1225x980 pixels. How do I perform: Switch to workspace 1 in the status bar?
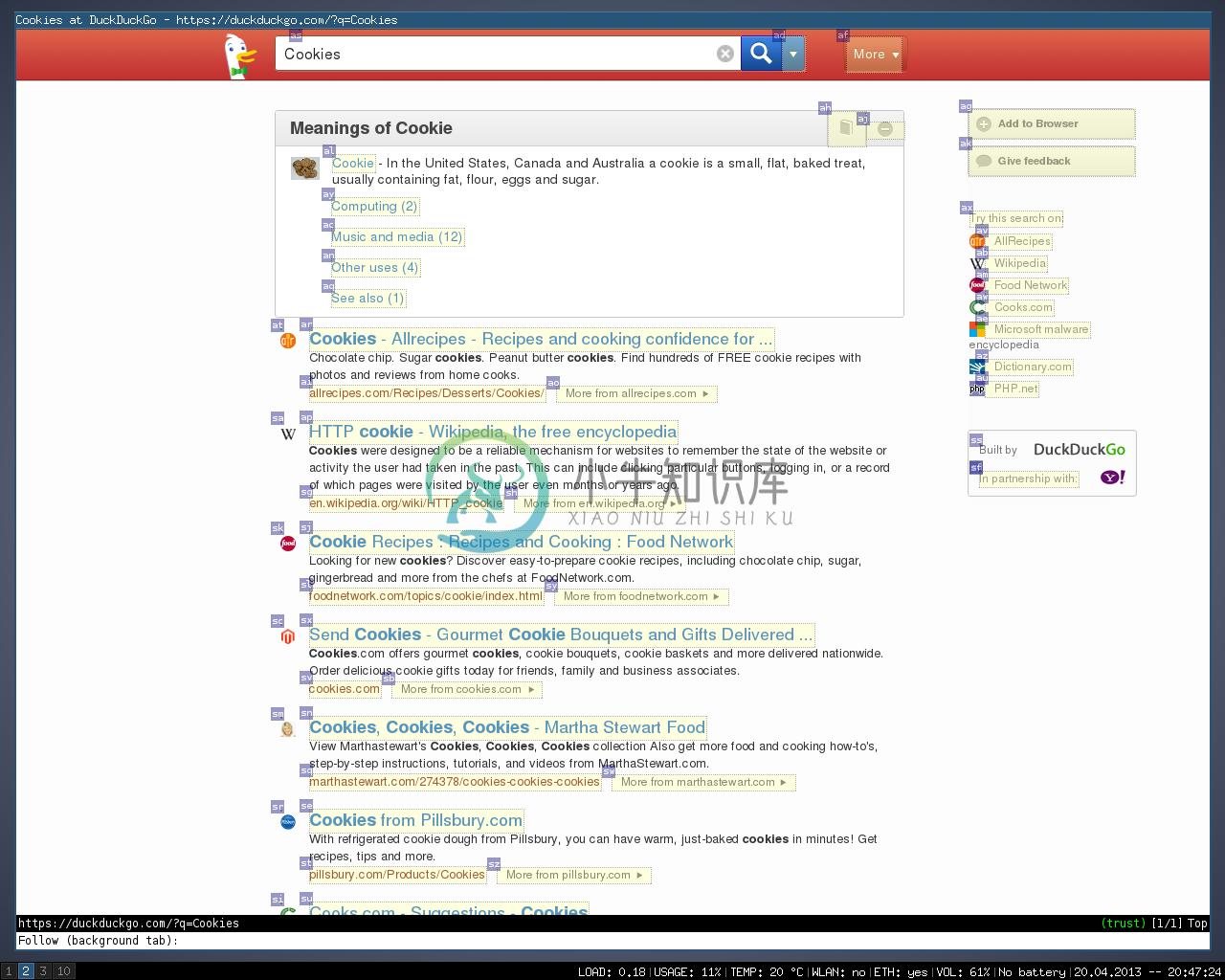[9, 971]
